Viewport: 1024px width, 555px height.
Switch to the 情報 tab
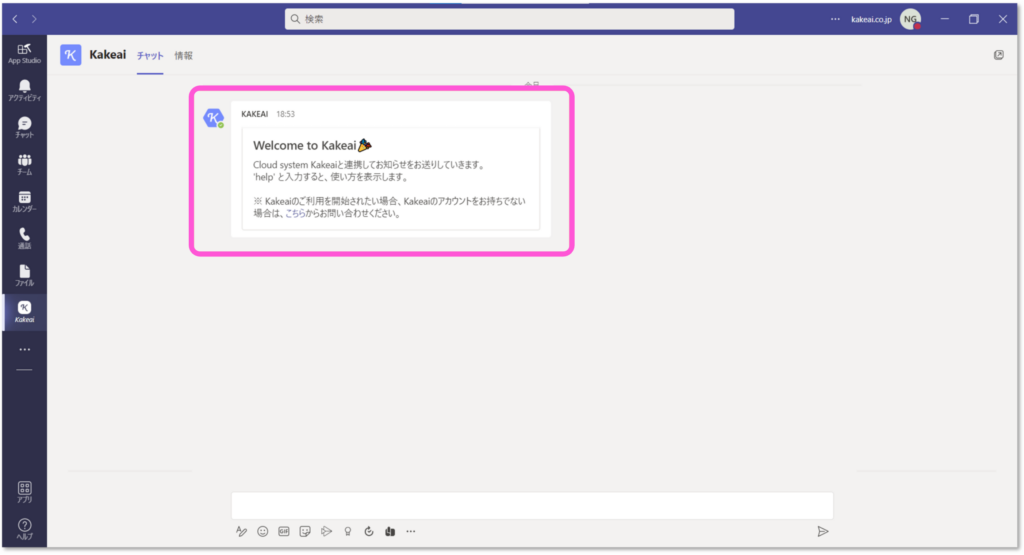click(184, 56)
